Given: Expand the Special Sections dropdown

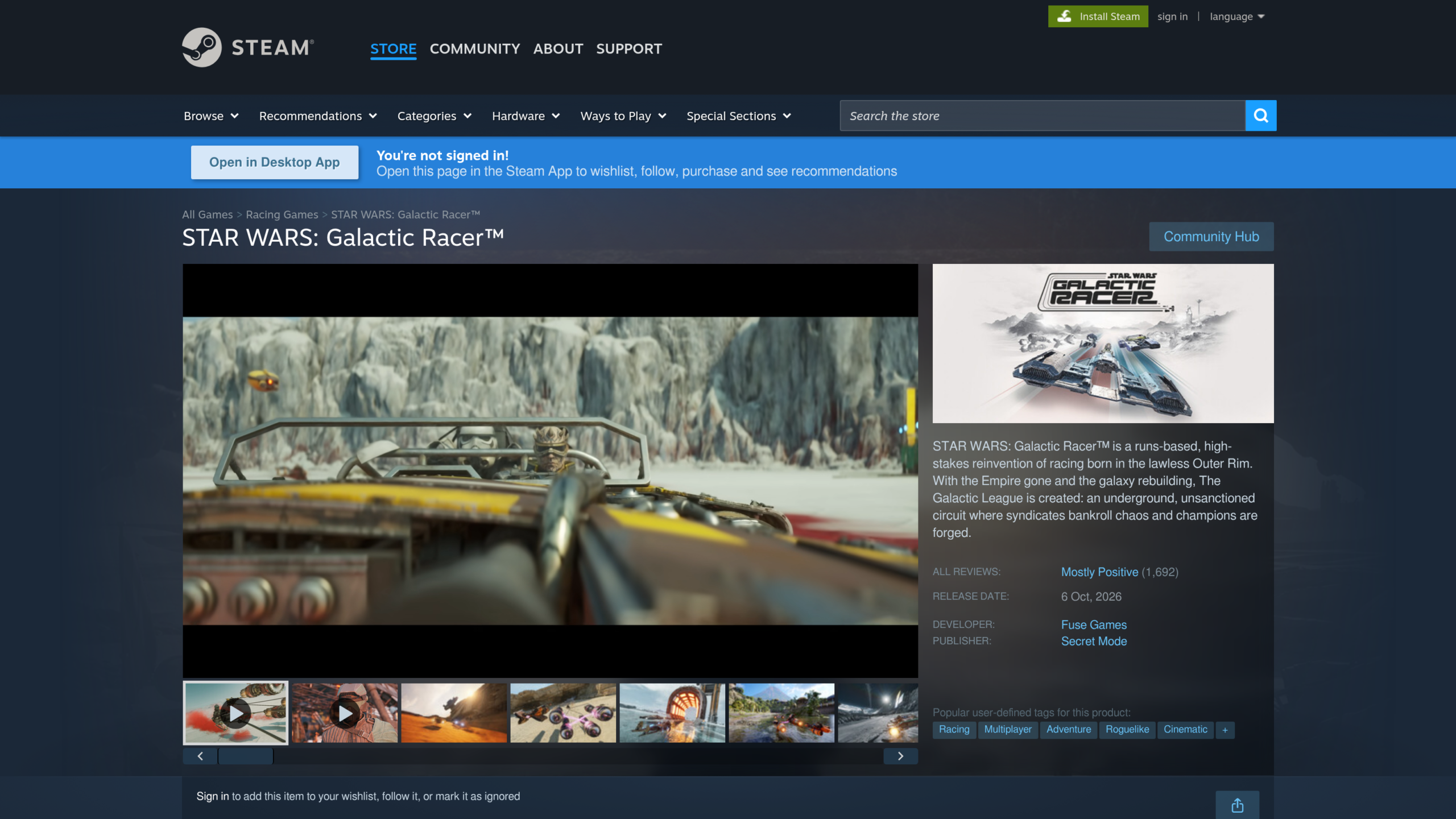Looking at the screenshot, I should [x=739, y=116].
